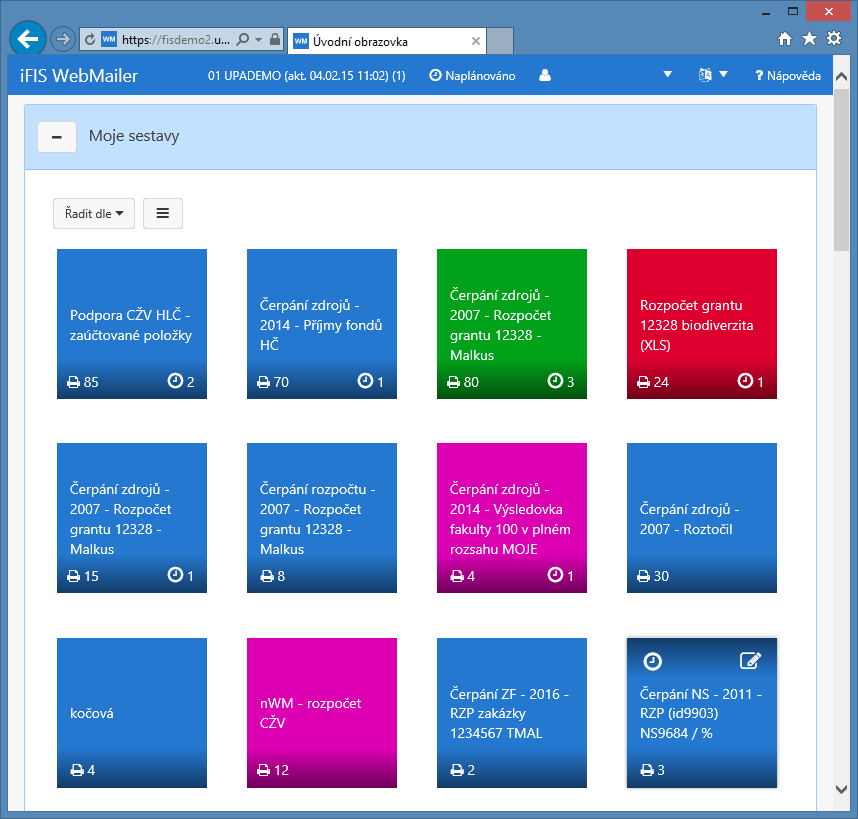Image resolution: width=858 pixels, height=819 pixels.
Task: Open Čerpání zdrojů 2014 Příjmy fondů HČ tile
Action: coord(322,324)
